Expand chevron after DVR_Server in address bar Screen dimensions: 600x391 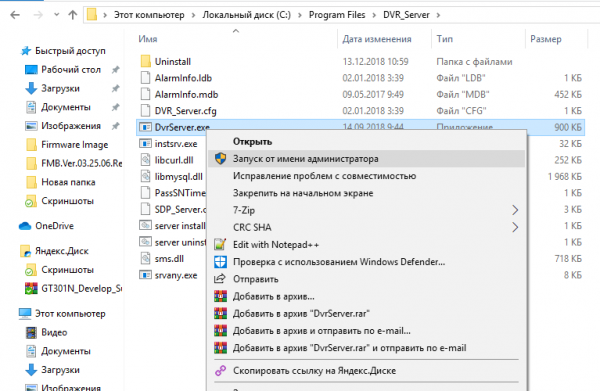click(438, 15)
